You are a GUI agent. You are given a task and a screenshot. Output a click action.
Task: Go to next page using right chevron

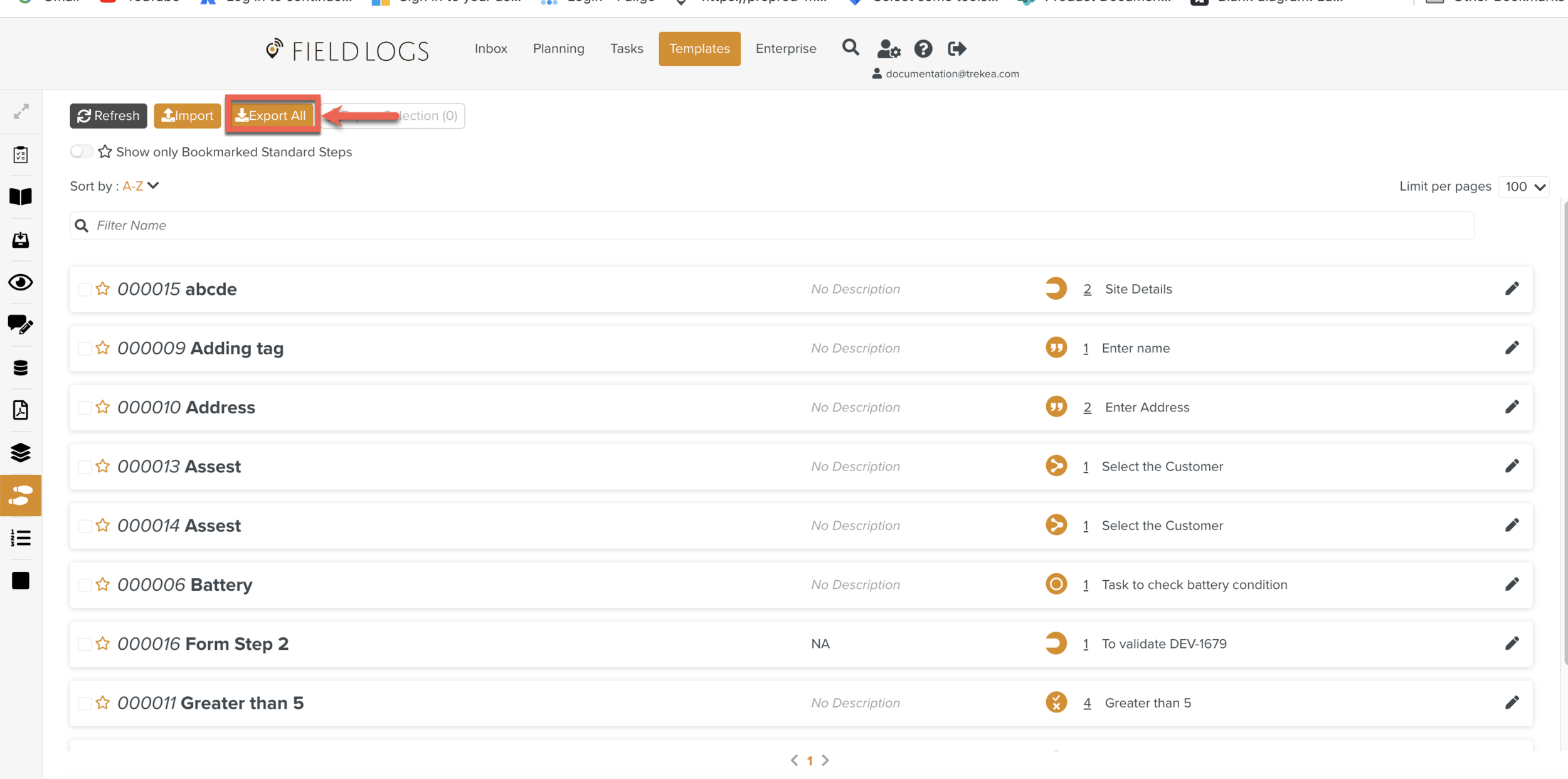[x=825, y=760]
